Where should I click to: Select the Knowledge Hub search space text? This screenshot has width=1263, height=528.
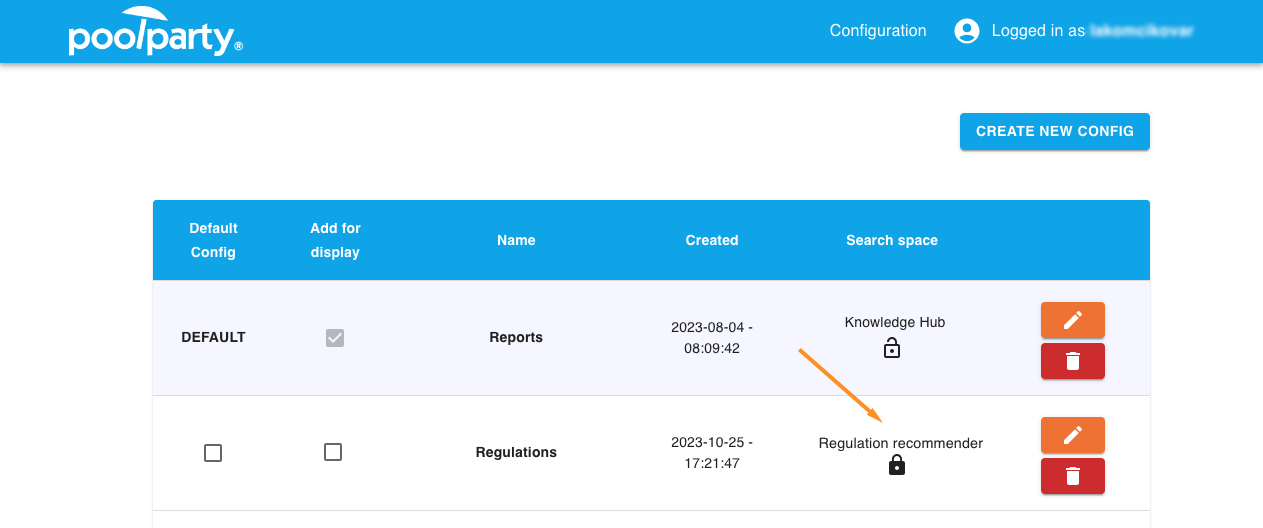click(x=894, y=322)
